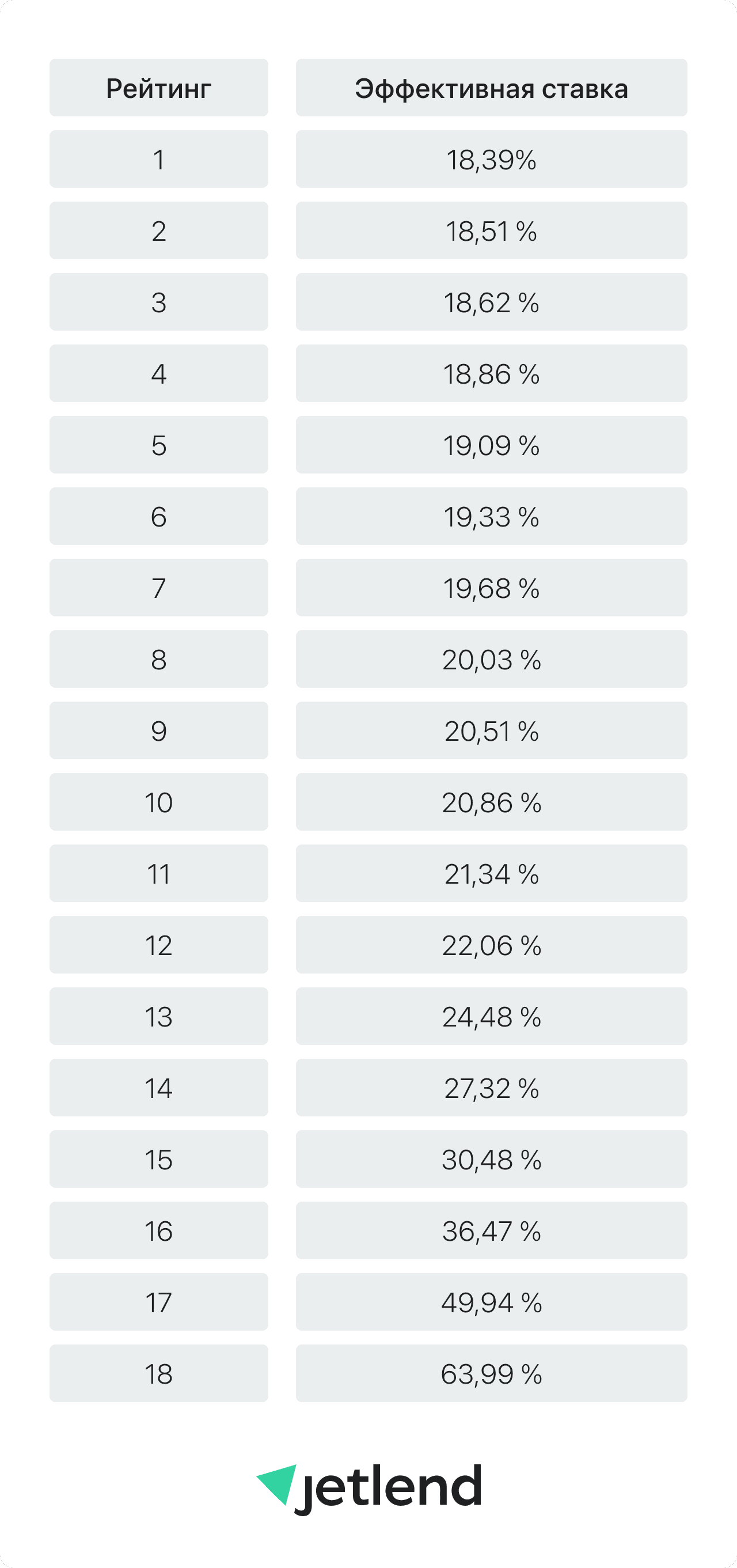Select the rating 10 cell
737x1568 pixels.
tap(158, 802)
